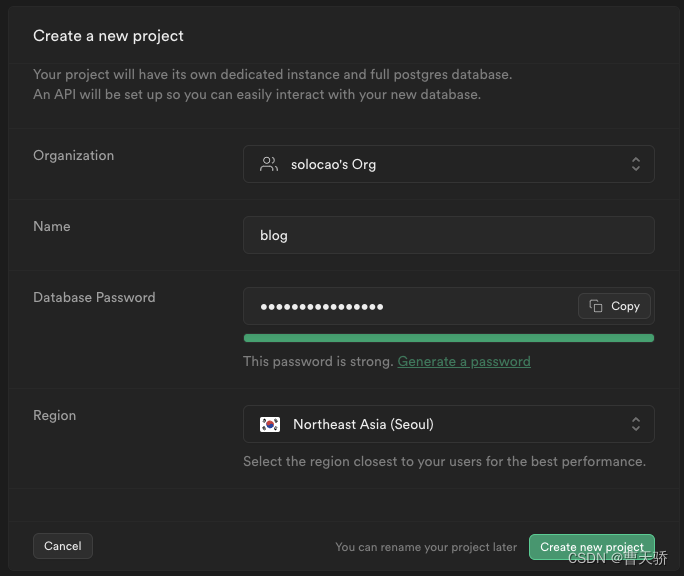Image resolution: width=684 pixels, height=576 pixels.
Task: Focus the Name field containing blog
Action: pyautogui.click(x=448, y=235)
